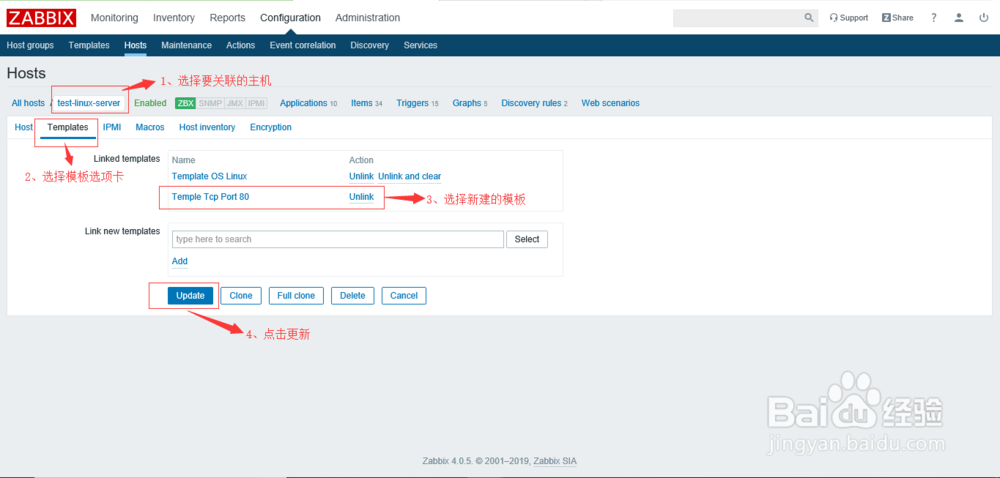1000x478 pixels.
Task: Open the help question mark icon
Action: tap(934, 18)
